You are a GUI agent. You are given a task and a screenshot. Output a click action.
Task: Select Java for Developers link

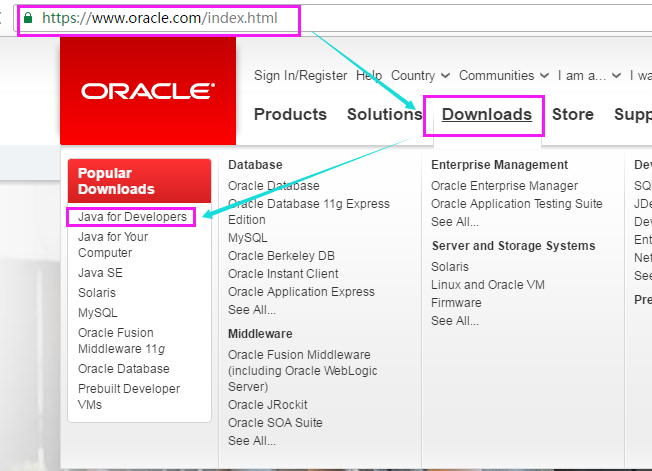132,217
